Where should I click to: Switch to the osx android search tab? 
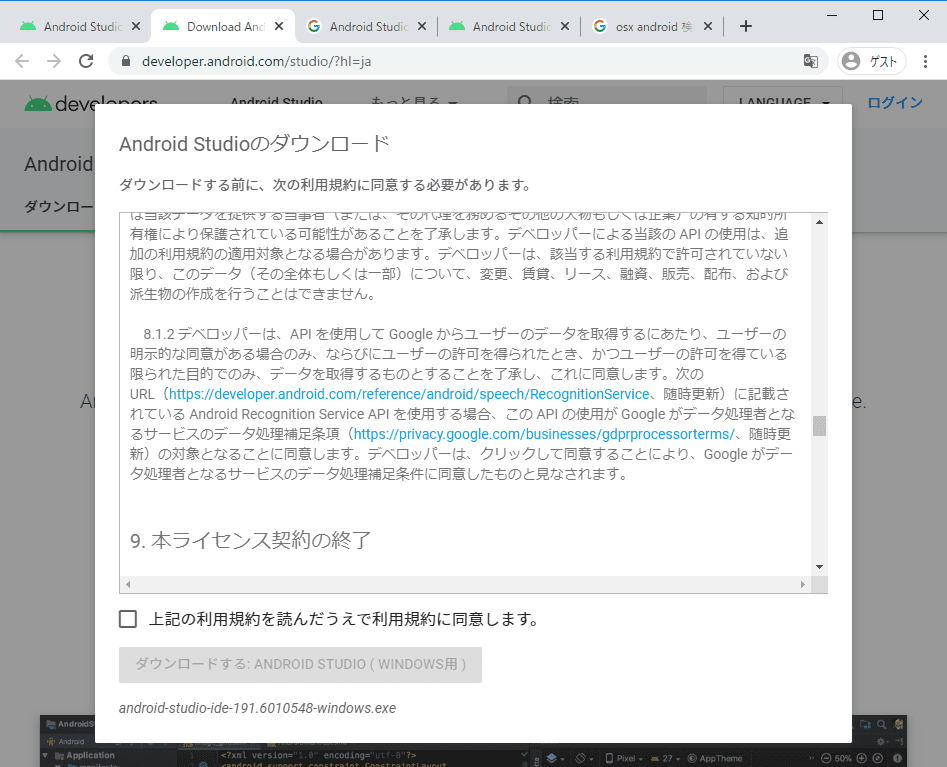(x=646, y=27)
